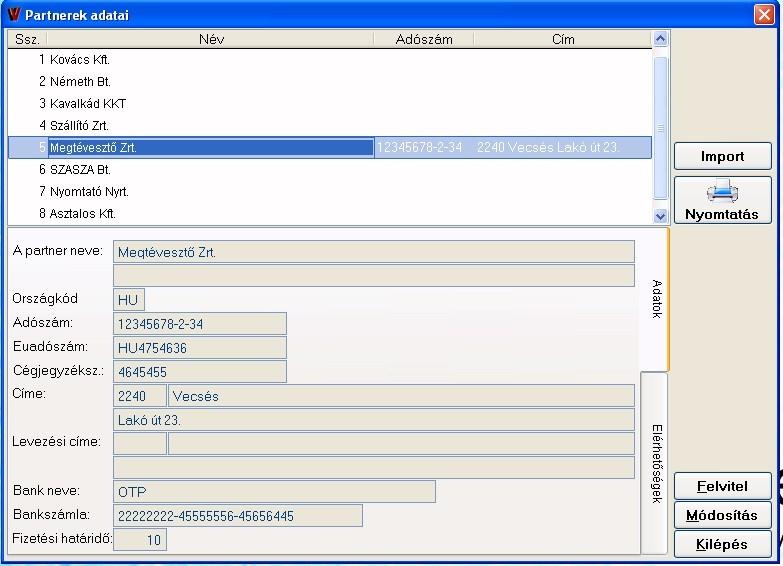Click the partner list scrollbar thumb

(x=660, y=128)
